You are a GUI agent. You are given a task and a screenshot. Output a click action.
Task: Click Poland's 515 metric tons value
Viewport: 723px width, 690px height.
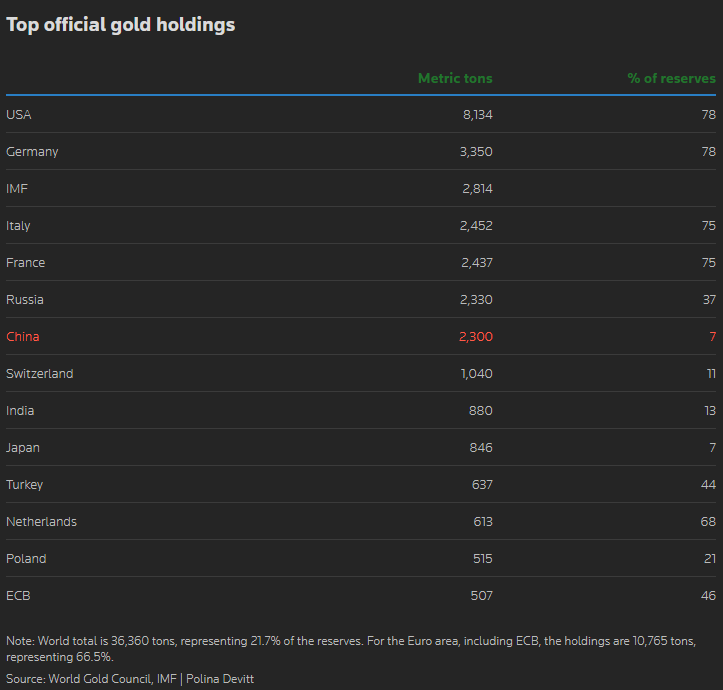coord(482,559)
